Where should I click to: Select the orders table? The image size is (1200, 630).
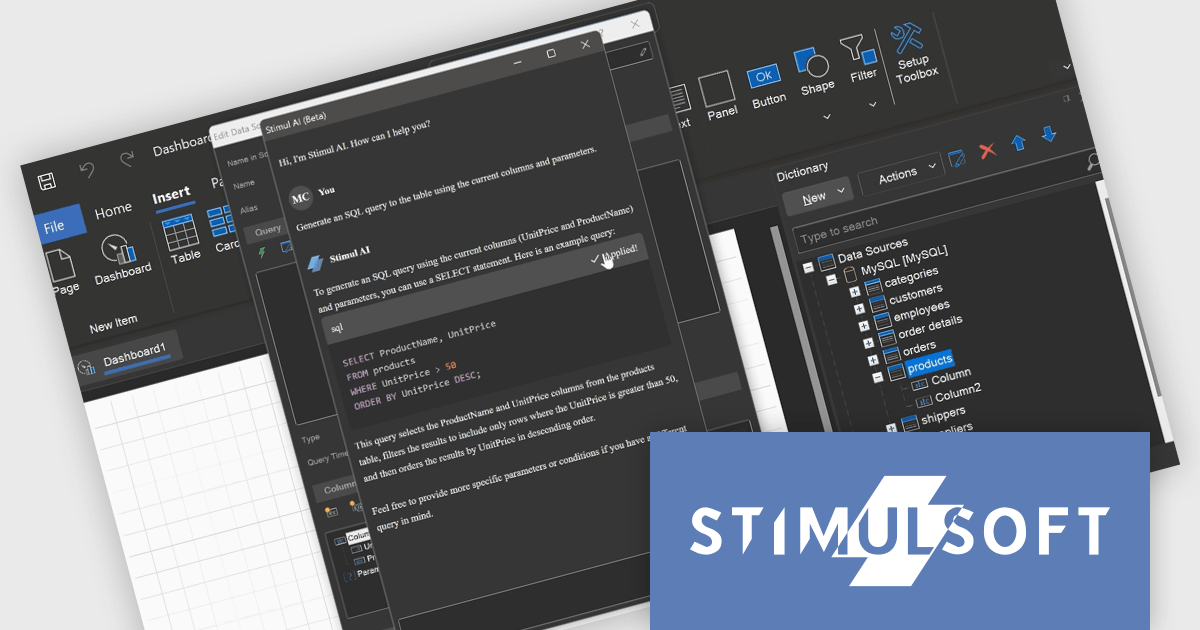[919, 348]
